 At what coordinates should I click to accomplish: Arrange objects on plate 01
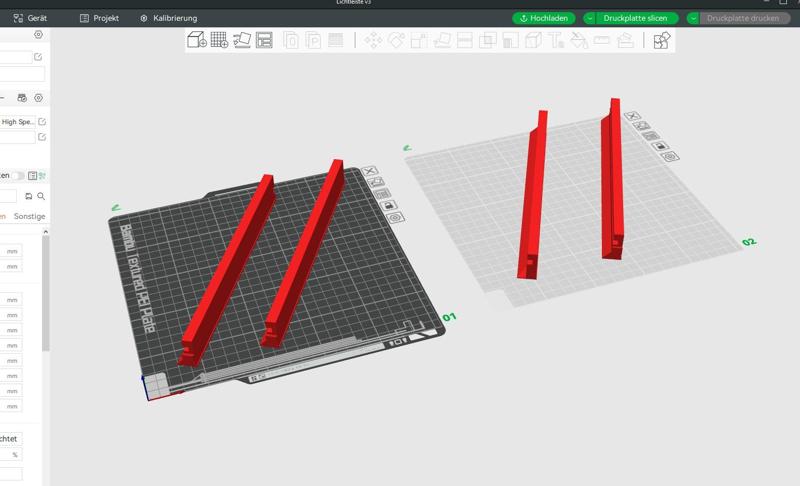point(382,194)
